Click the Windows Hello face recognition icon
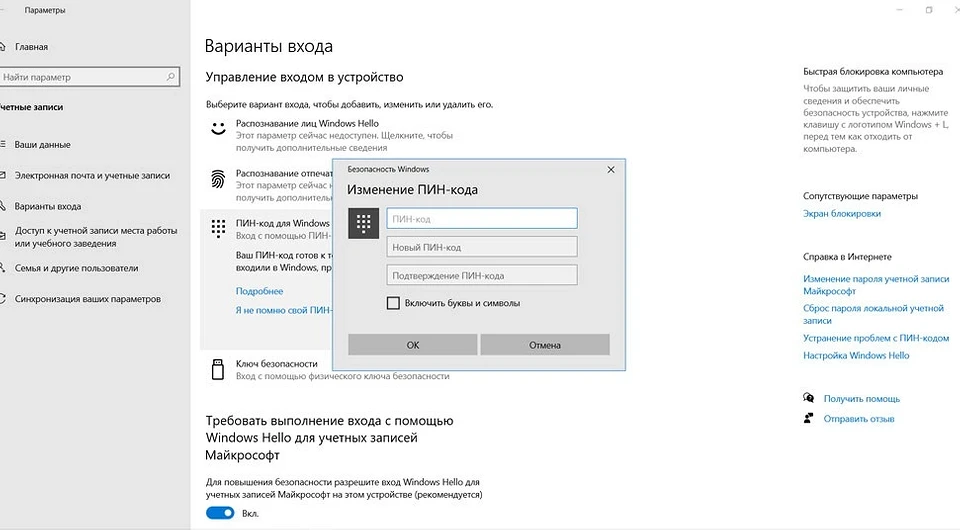960x530 pixels. coord(218,128)
